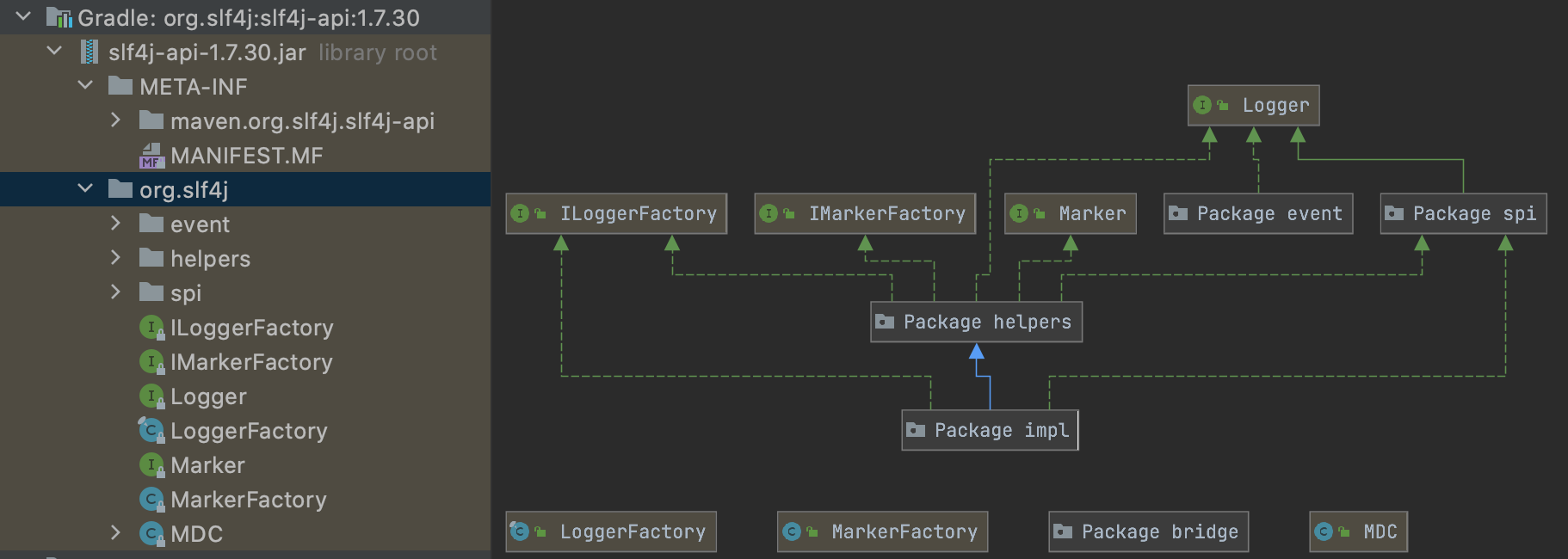Click the Gradle library icon

point(59,17)
